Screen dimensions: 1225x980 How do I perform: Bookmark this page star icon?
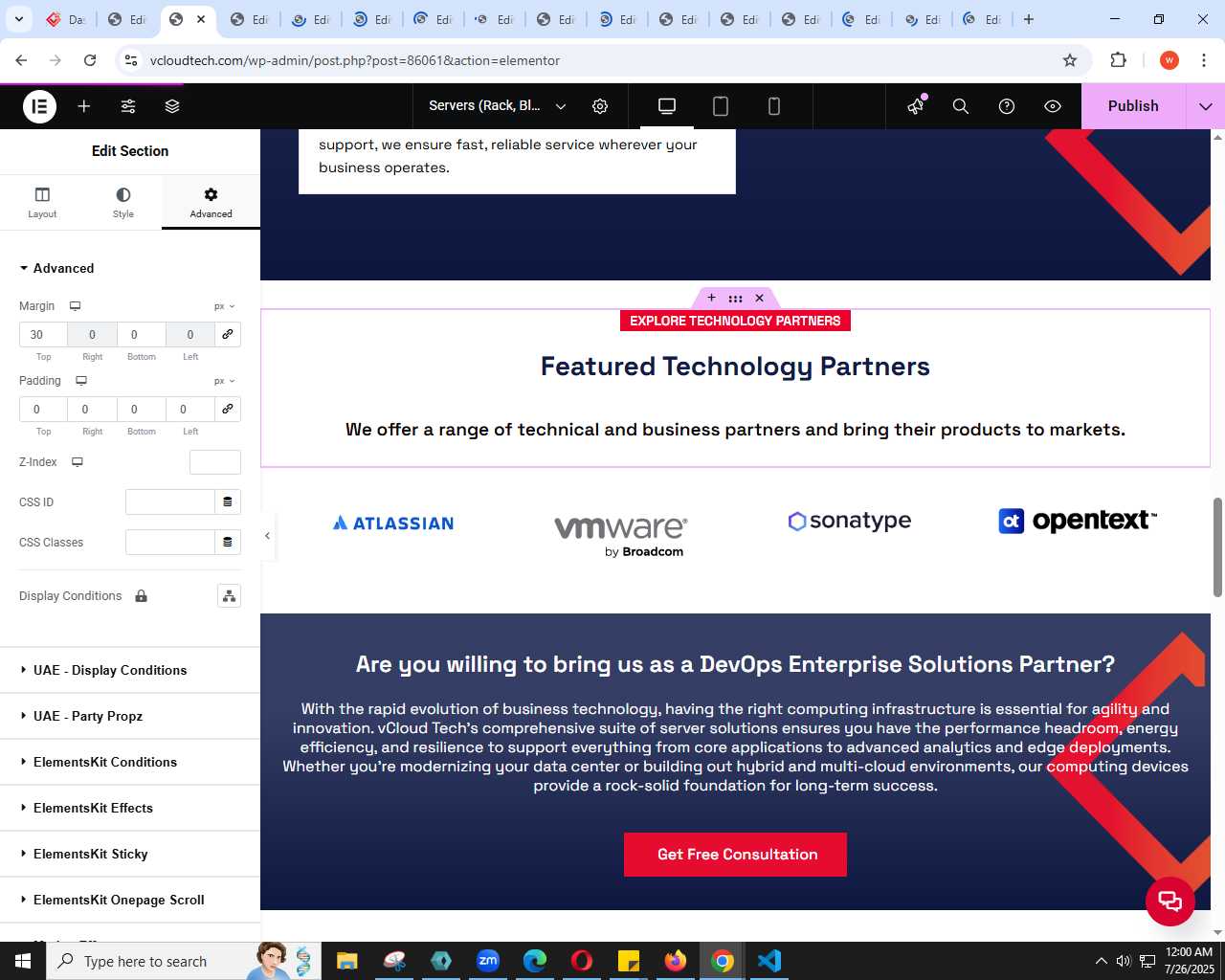pos(1070,60)
